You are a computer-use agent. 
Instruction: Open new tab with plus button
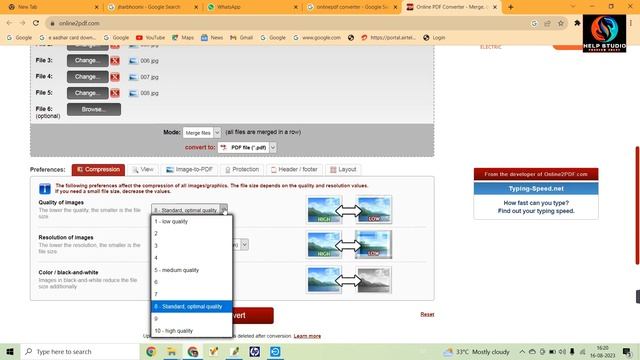coord(511,7)
